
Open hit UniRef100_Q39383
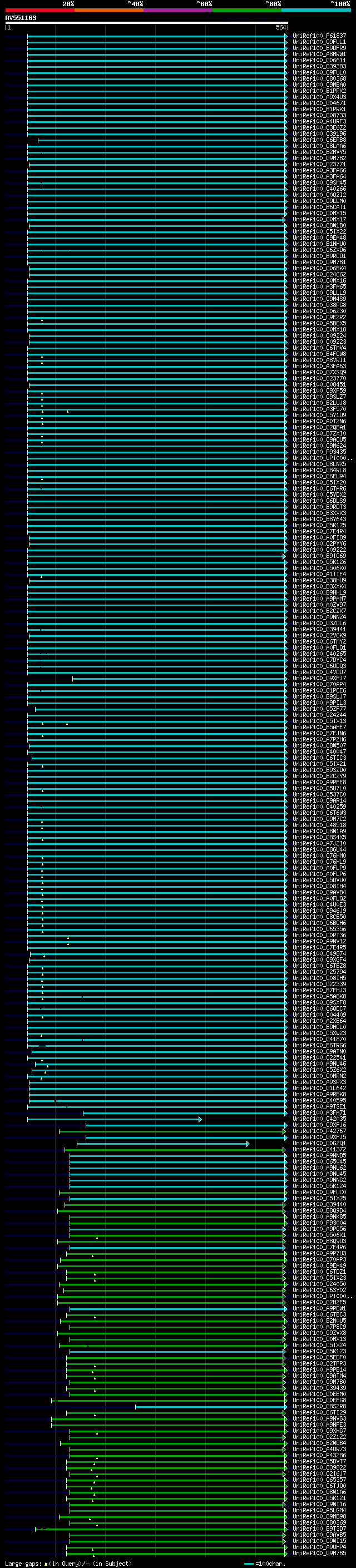tap(319, 66)
